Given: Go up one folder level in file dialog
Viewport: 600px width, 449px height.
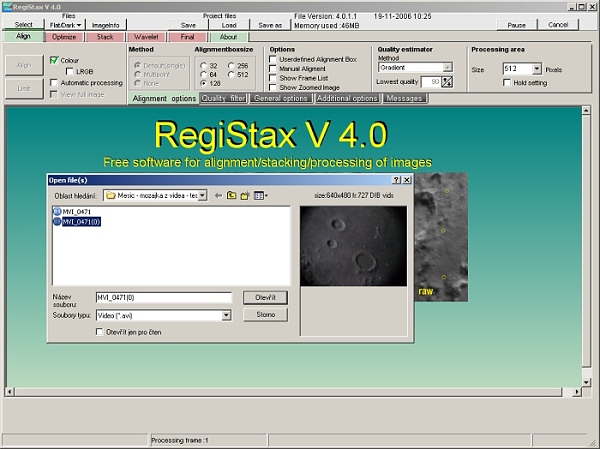Looking at the screenshot, I should click(232, 196).
